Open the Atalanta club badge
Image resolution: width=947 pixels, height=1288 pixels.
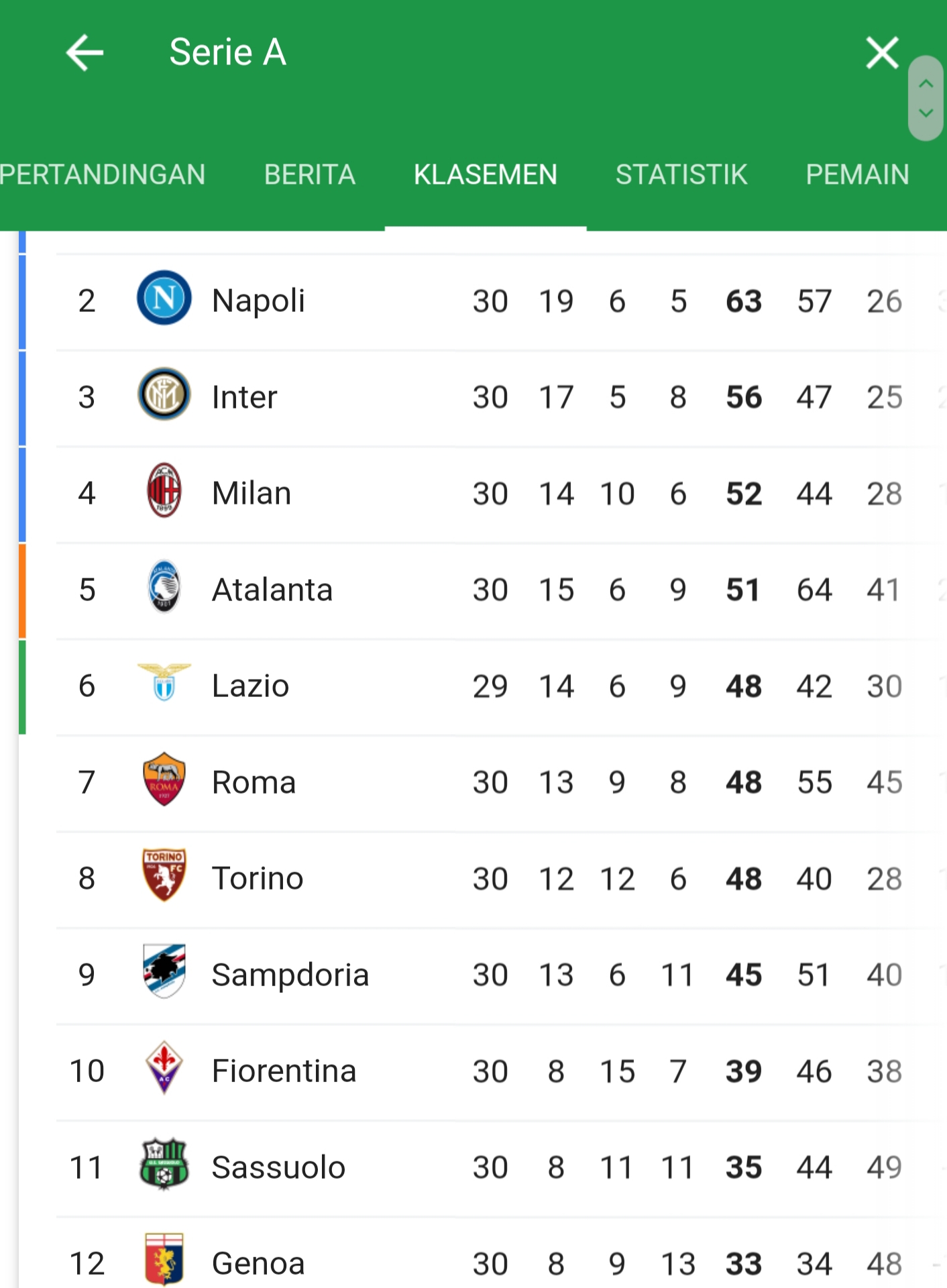coord(164,586)
